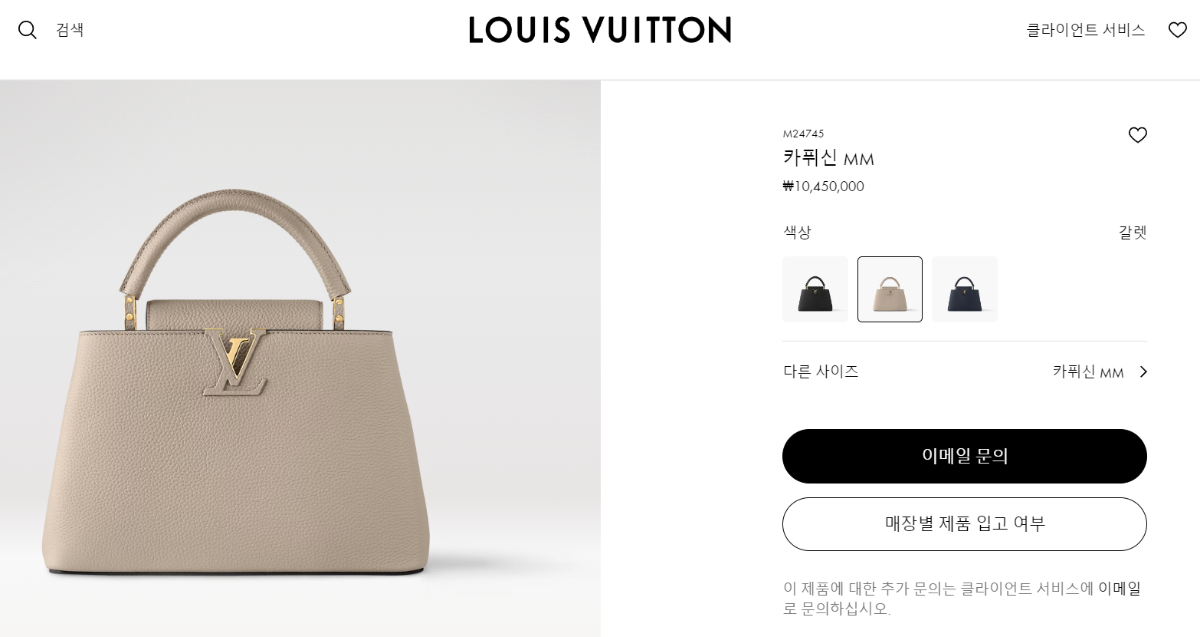This screenshot has width=1200, height=637.
Task: Go to homepage via Louis Vuitton logo
Action: point(600,30)
